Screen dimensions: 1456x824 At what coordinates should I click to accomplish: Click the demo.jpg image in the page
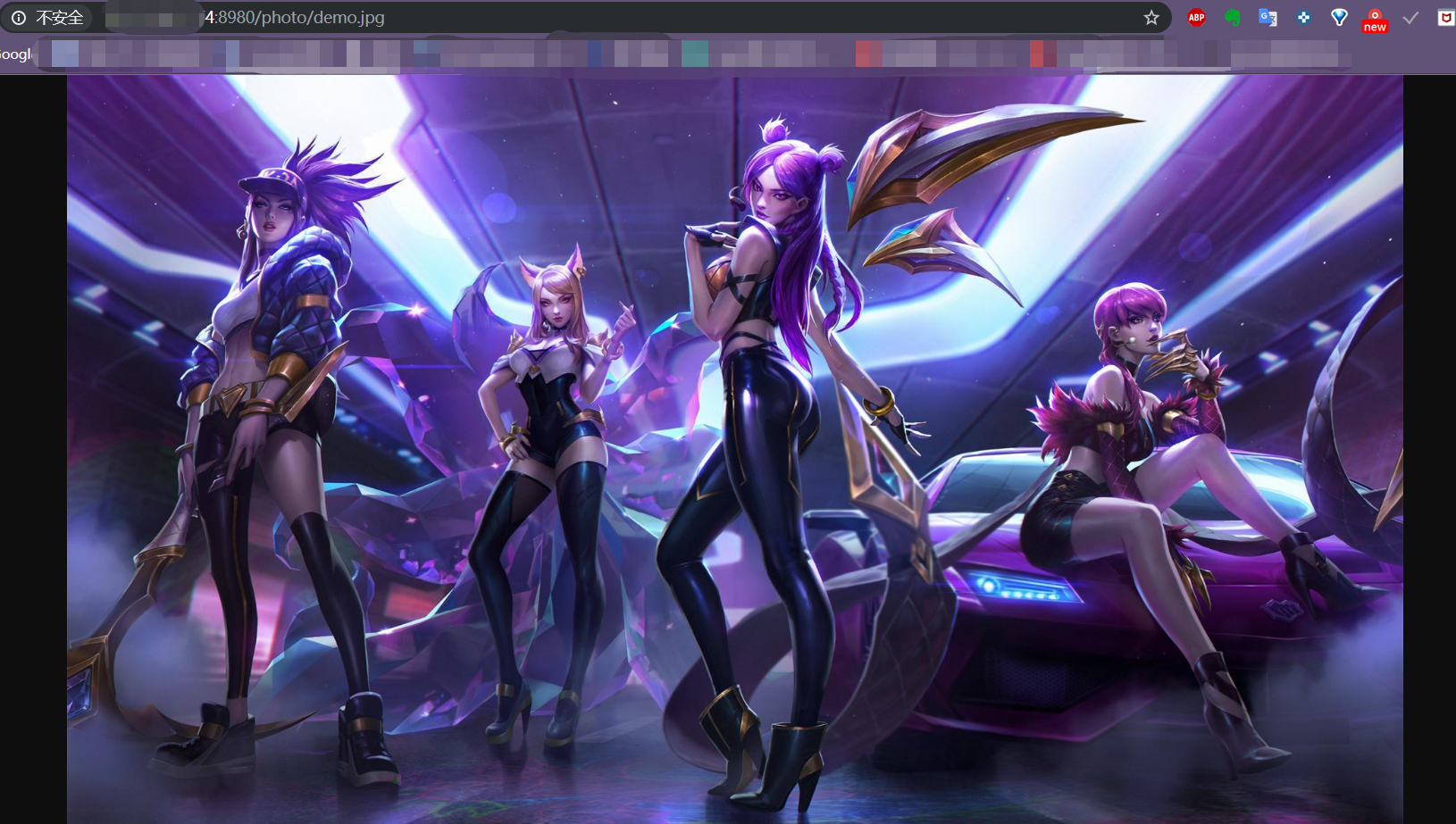[734, 449]
